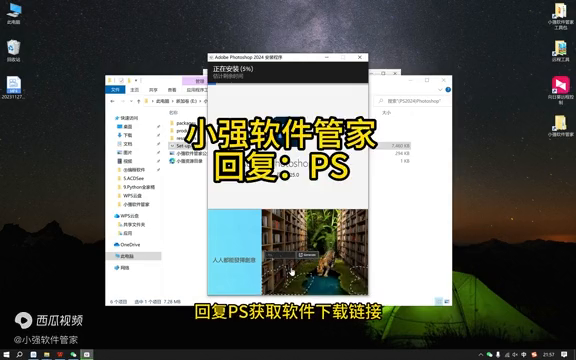576x360 pixels.
Task: Open the volume tray icon
Action: [515, 354]
